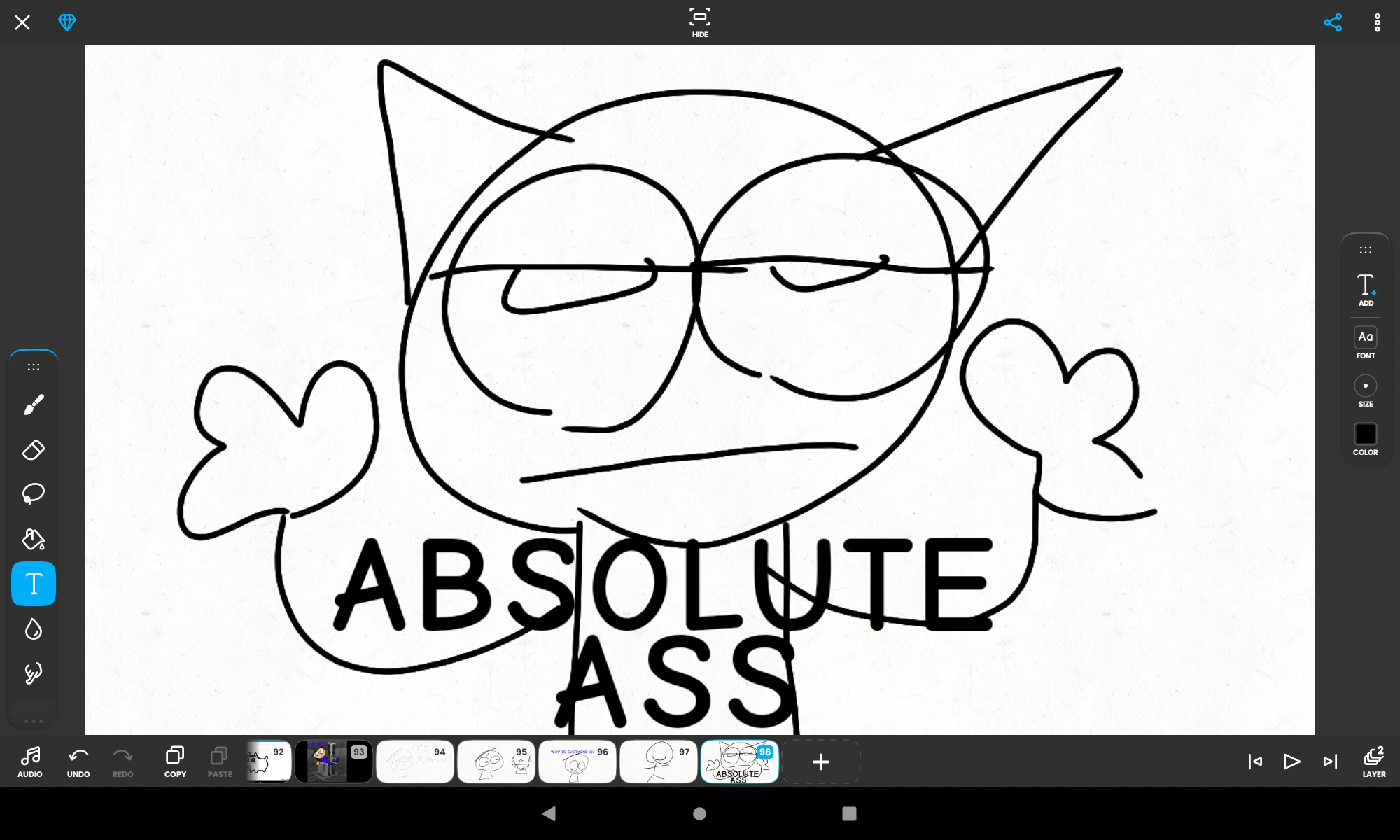This screenshot has height=840, width=1400.
Task: Open the Layer panel
Action: (1373, 761)
